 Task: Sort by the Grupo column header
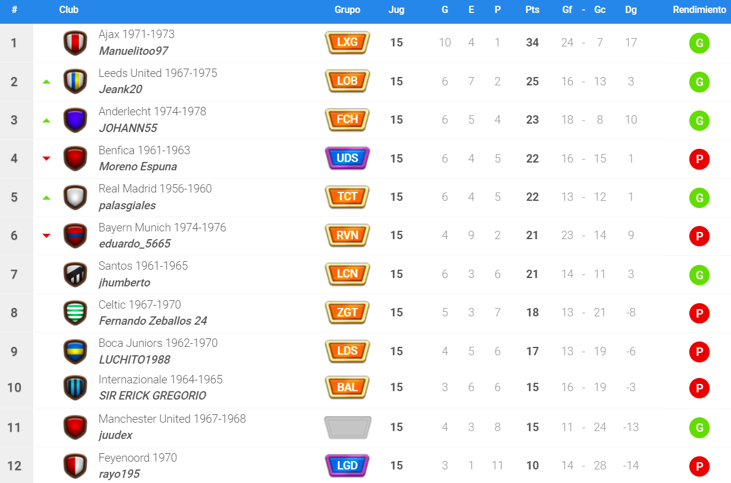347,10
